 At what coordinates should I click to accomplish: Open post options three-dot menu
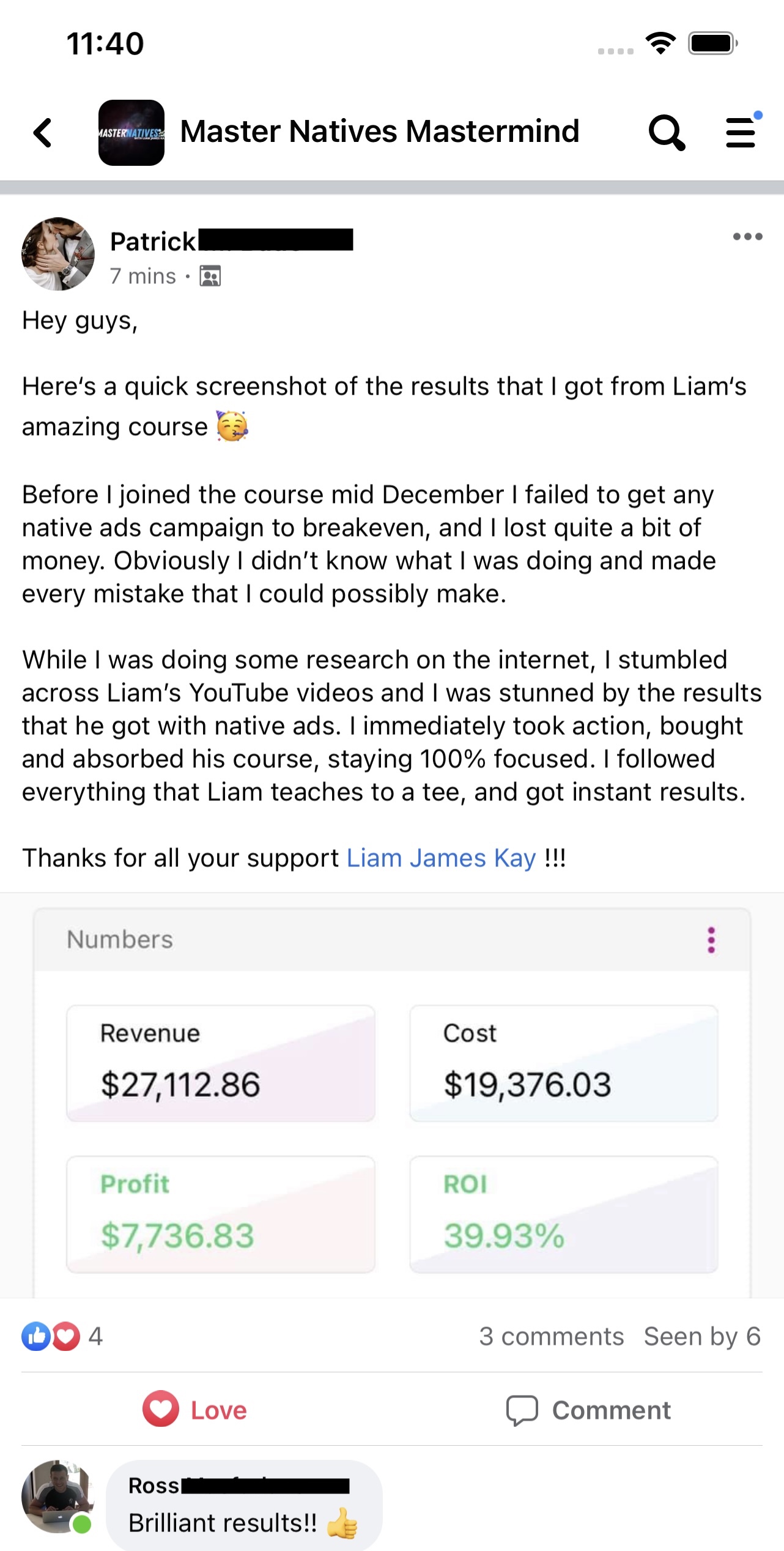pyautogui.click(x=747, y=237)
